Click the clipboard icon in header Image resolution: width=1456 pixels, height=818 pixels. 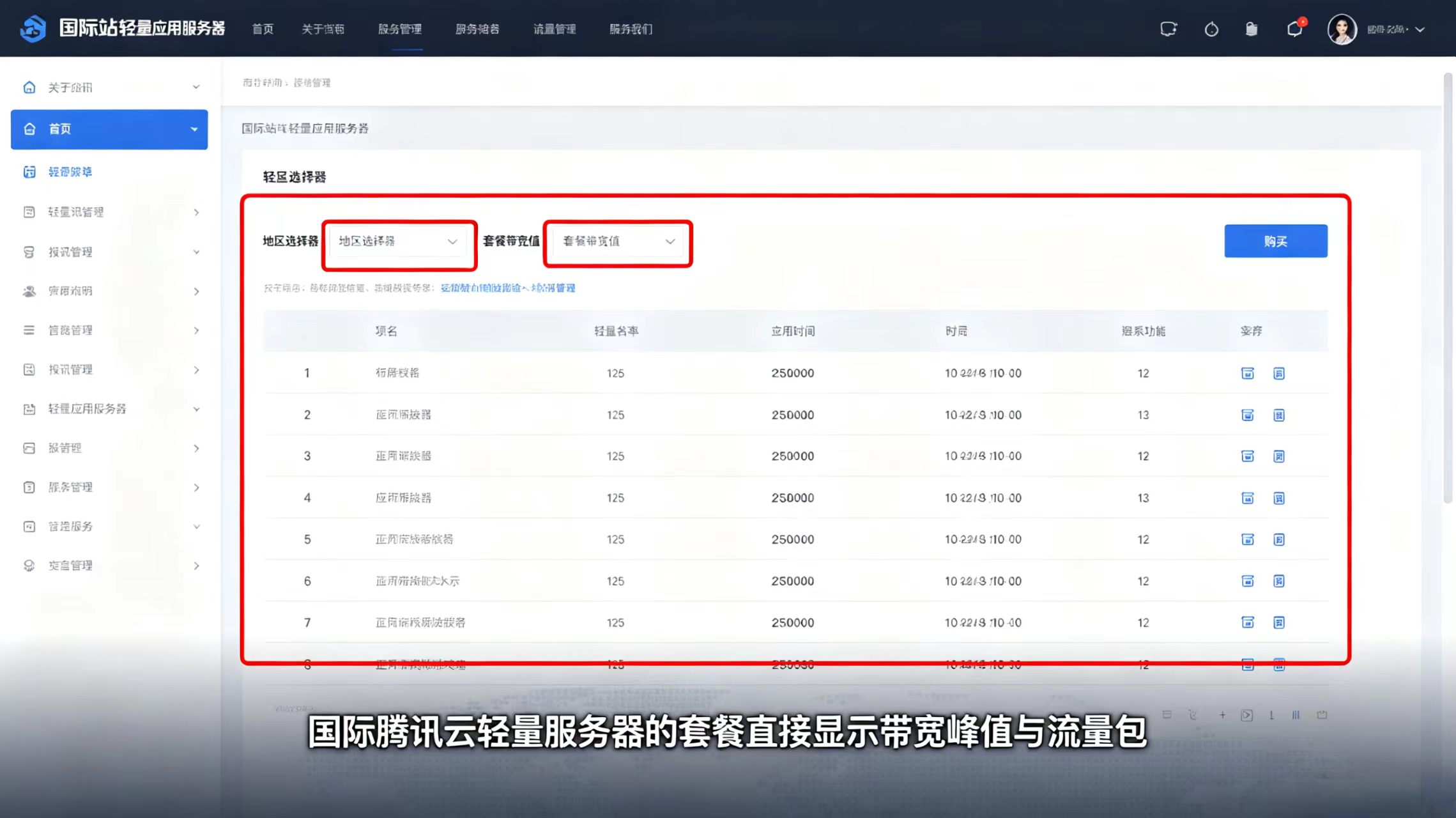pos(1251,29)
